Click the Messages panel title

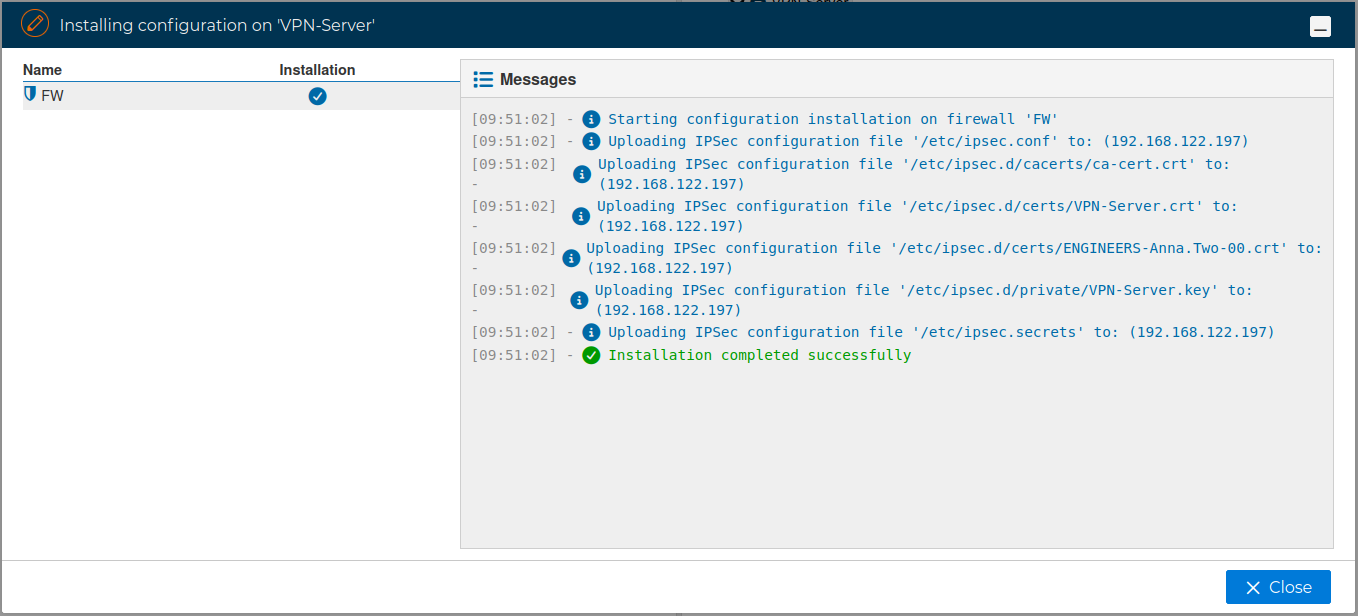pos(538,79)
